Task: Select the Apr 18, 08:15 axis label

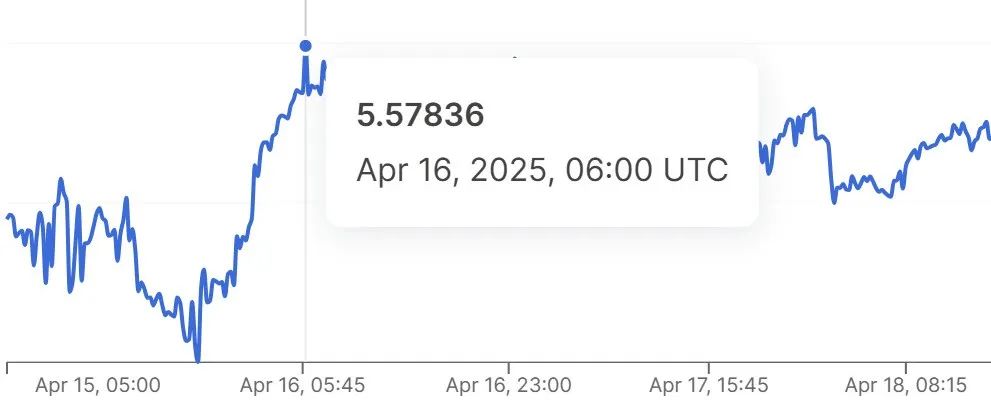Action: [906, 385]
